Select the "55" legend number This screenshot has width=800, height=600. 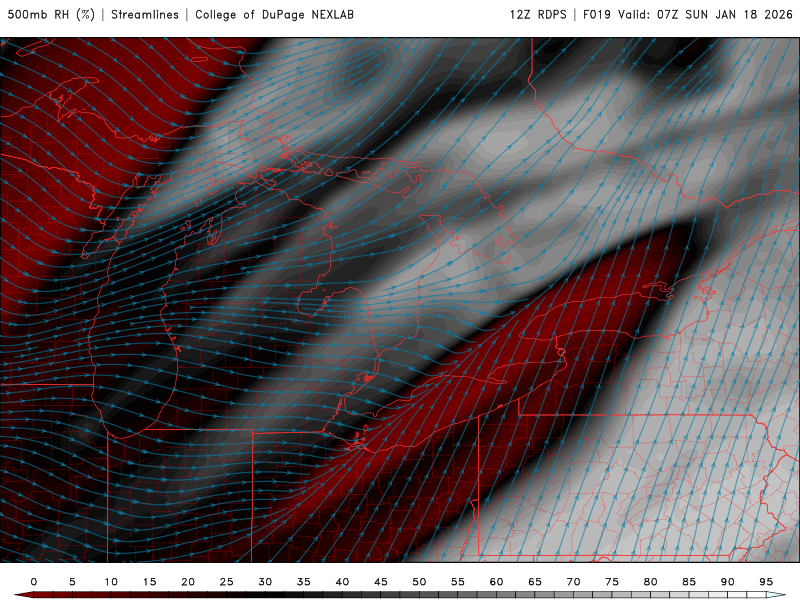[458, 582]
